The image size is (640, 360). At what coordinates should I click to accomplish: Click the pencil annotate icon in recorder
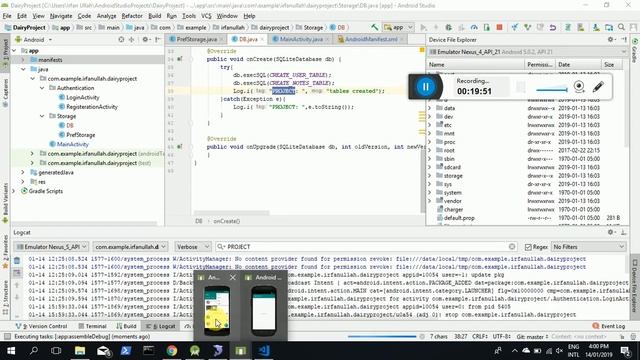coord(598,87)
